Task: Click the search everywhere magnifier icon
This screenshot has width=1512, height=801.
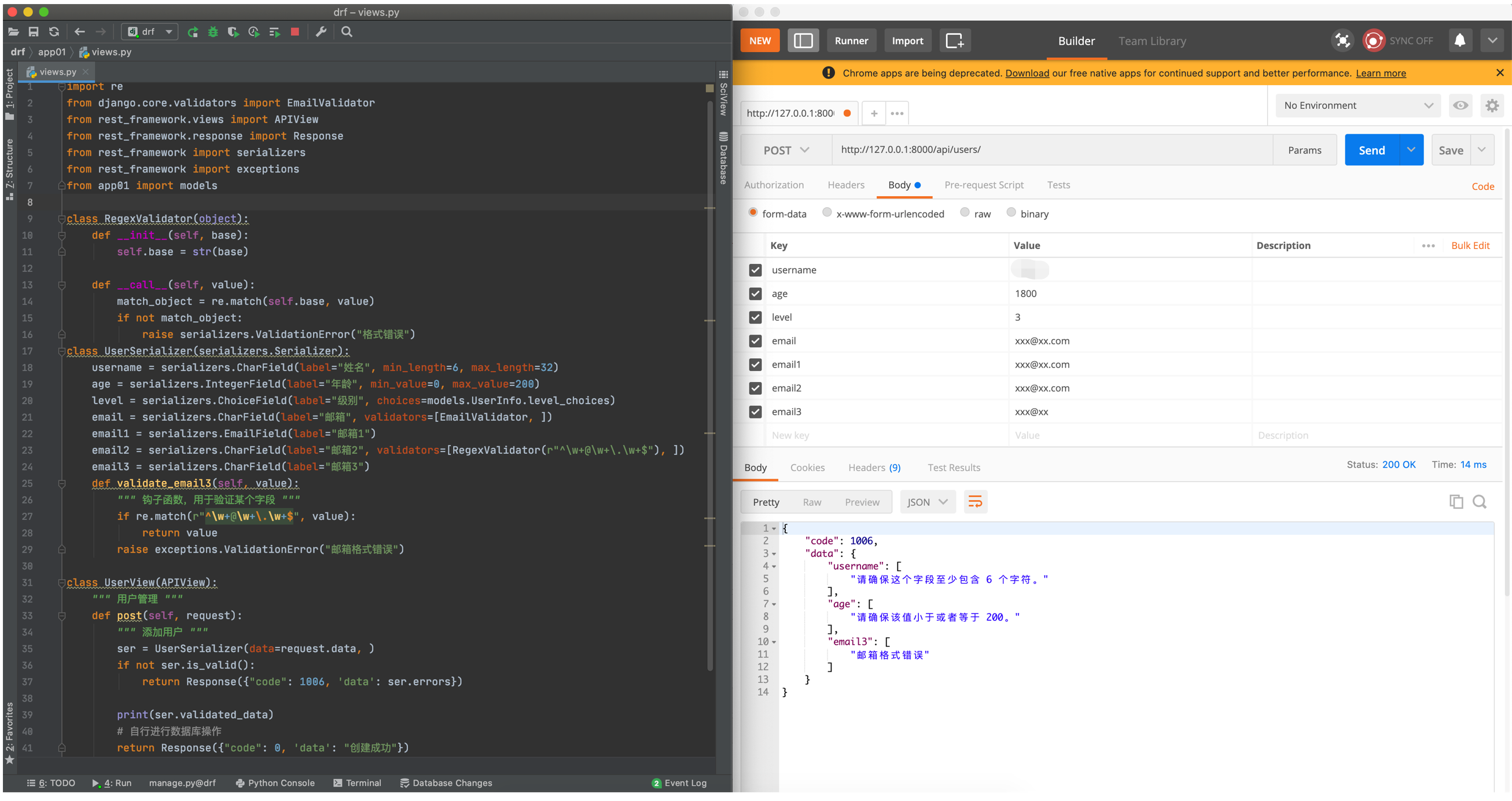Action: (x=347, y=32)
